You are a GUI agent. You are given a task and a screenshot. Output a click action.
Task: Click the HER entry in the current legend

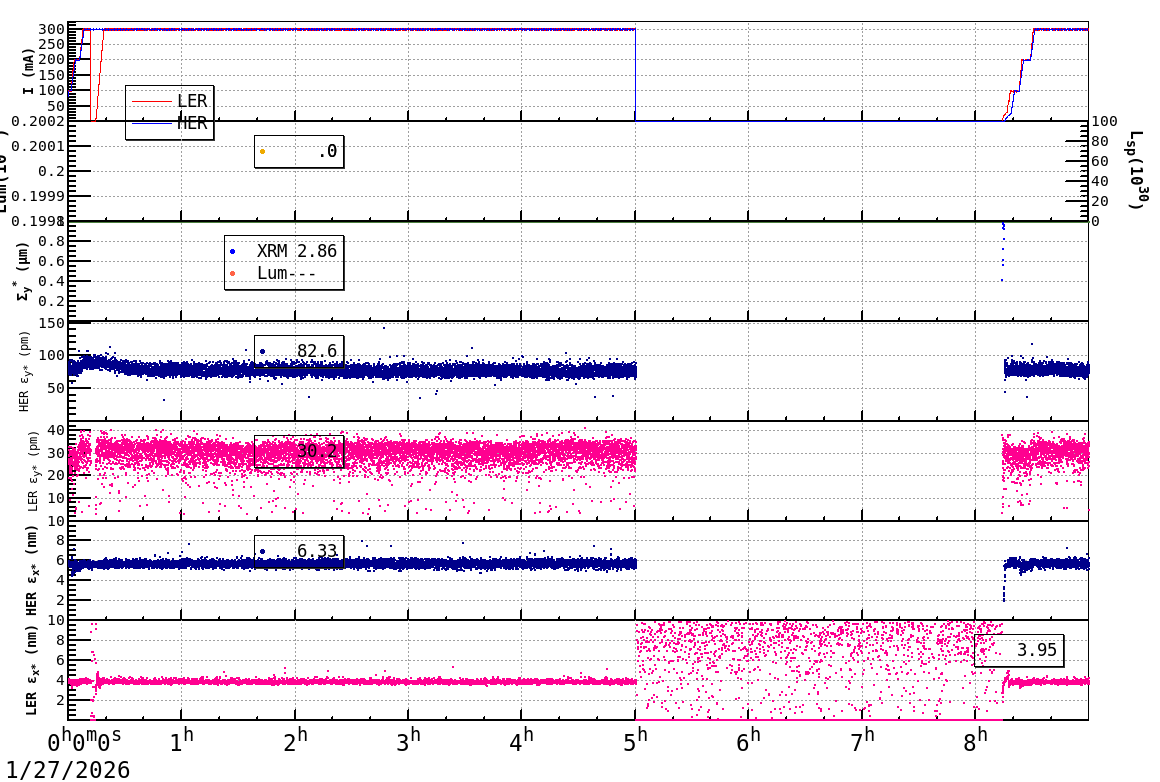pyautogui.click(x=191, y=123)
